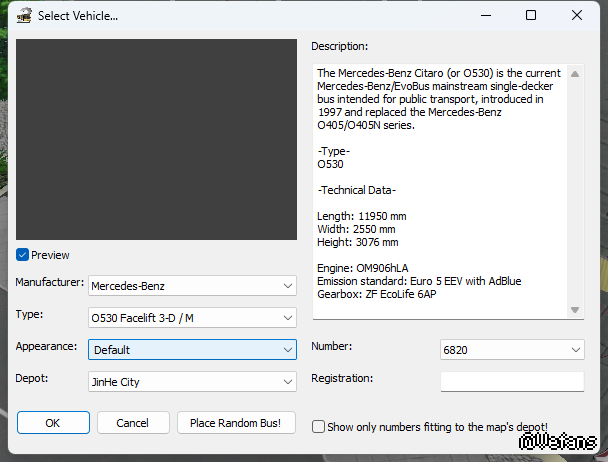Image resolution: width=608 pixels, height=462 pixels.
Task: Uncheck the Preview checkbox
Action: [x=23, y=255]
